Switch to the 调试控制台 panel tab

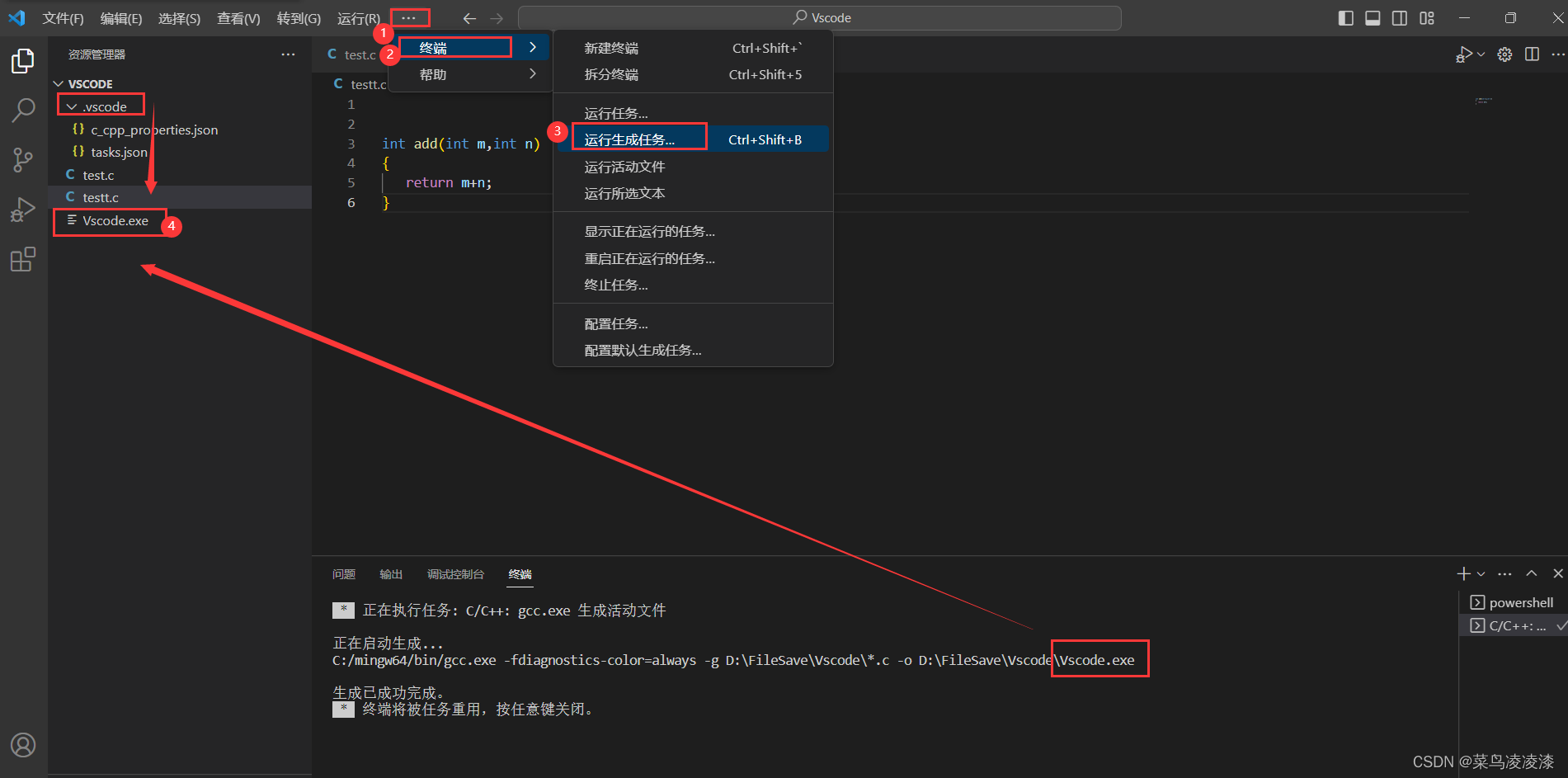tap(455, 574)
